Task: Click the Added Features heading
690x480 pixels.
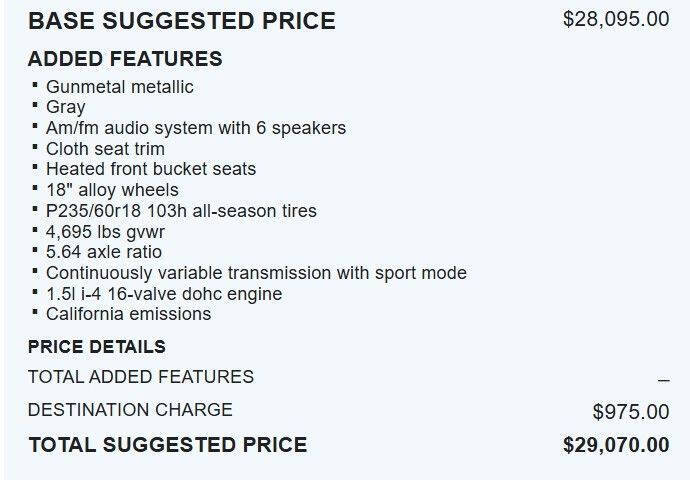Action: (125, 59)
